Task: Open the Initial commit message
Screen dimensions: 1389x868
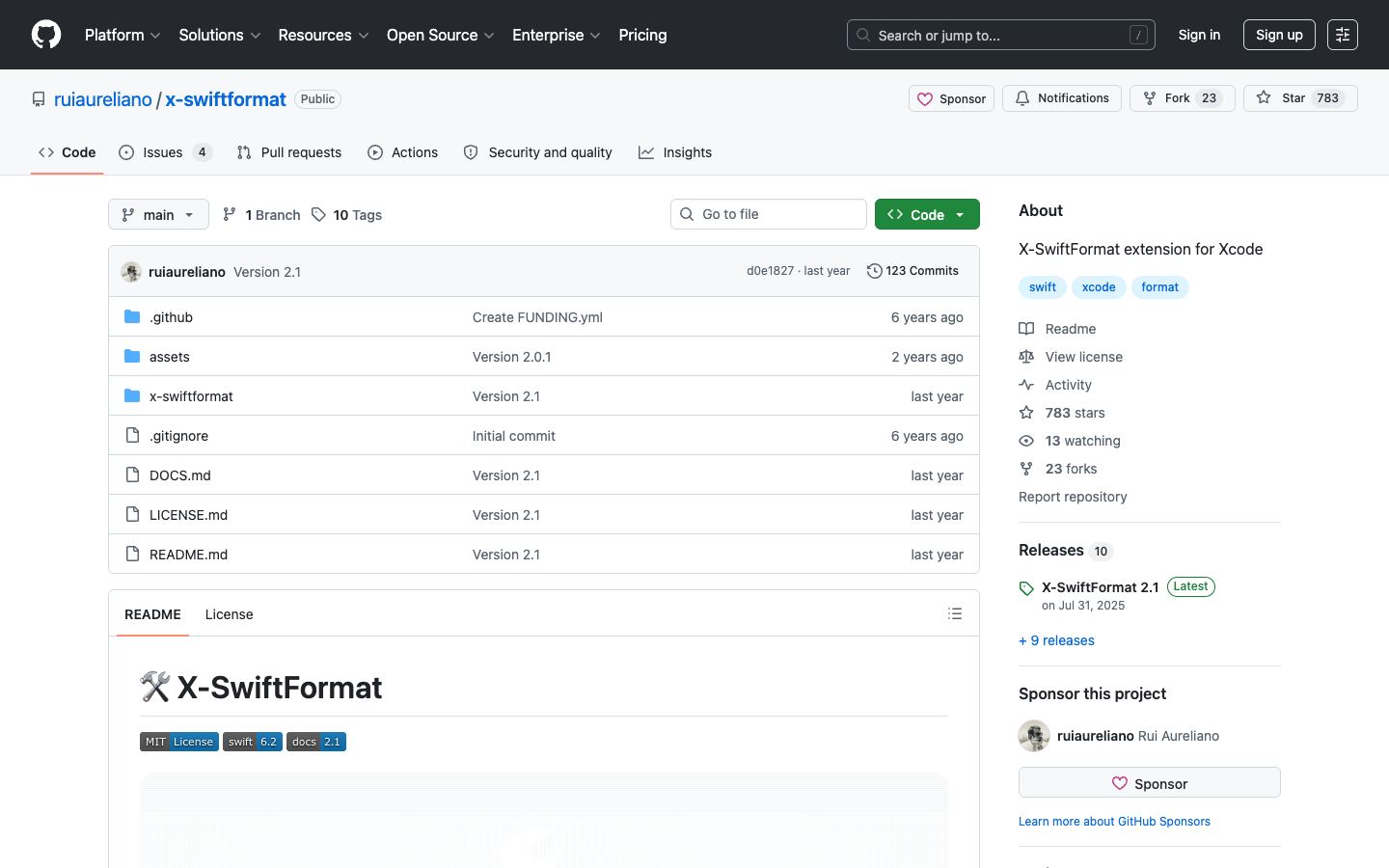Action: (x=514, y=436)
